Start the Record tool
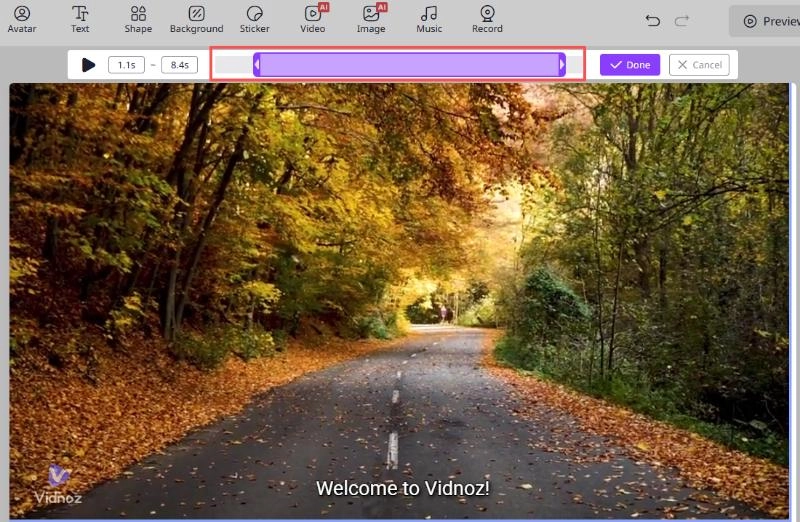 point(487,19)
